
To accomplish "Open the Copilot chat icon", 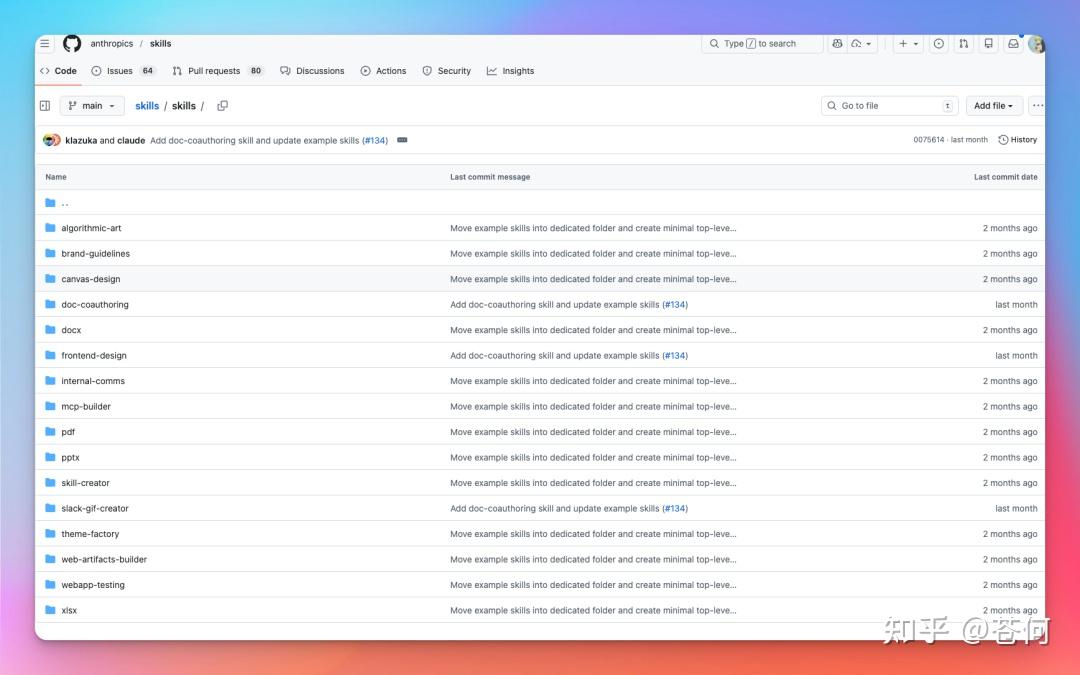I will coord(837,43).
